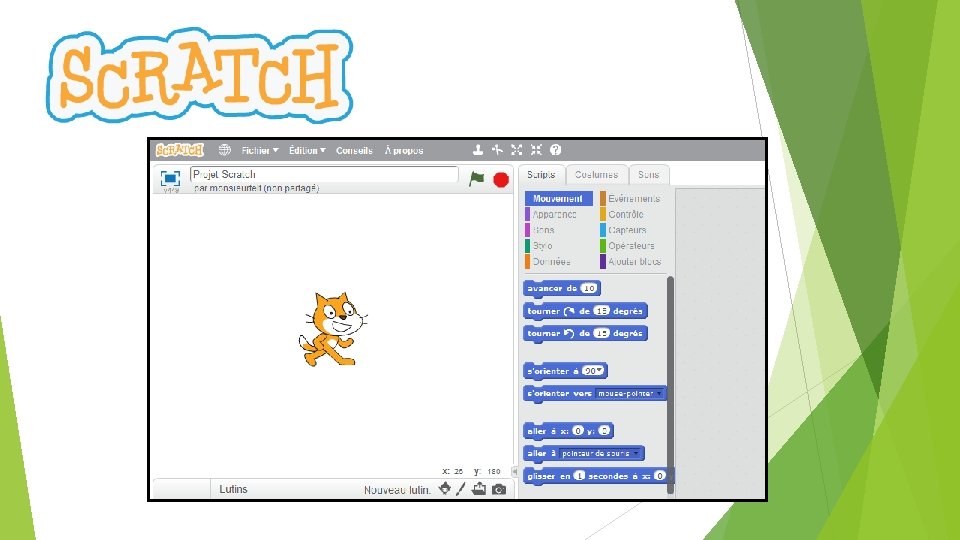Upload sprite from file
Viewport: 960px width, 540px height.
479,489
